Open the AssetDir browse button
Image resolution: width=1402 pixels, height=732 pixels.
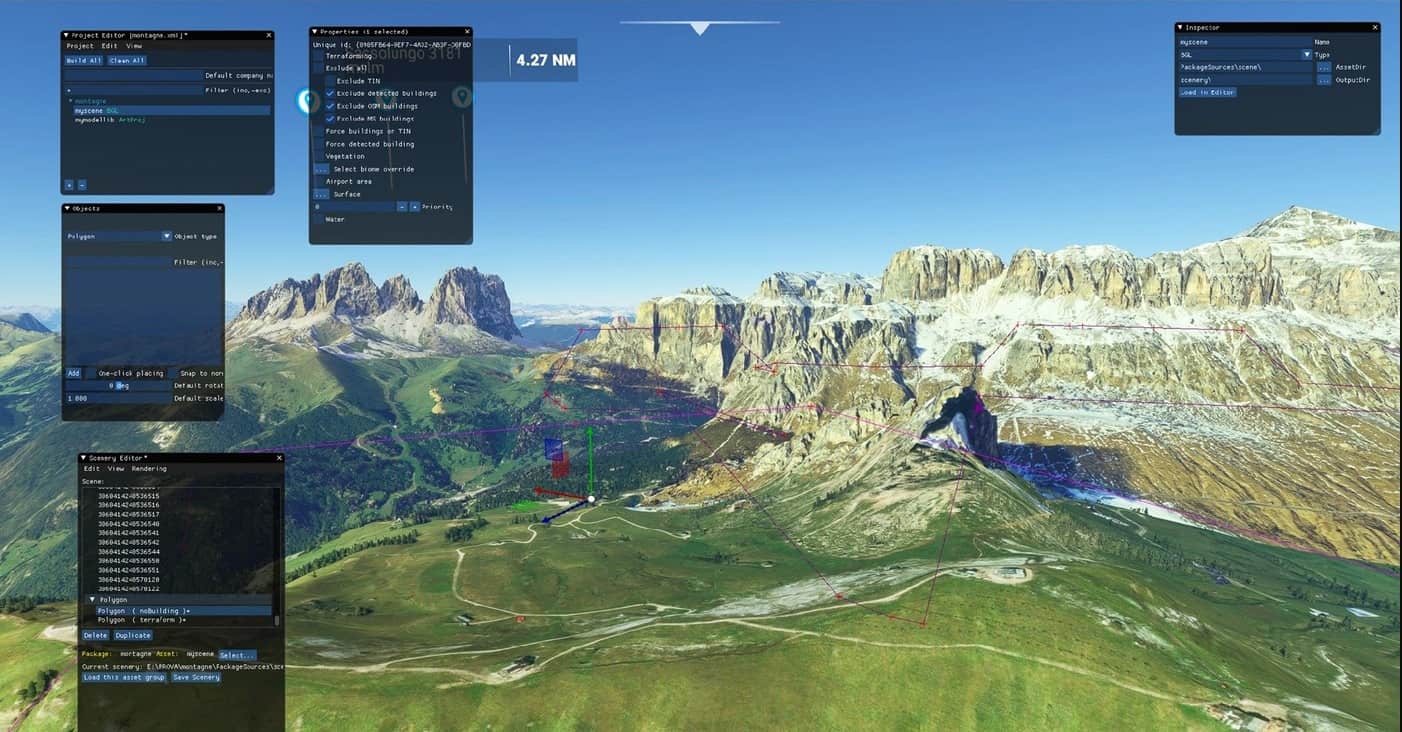(1323, 67)
